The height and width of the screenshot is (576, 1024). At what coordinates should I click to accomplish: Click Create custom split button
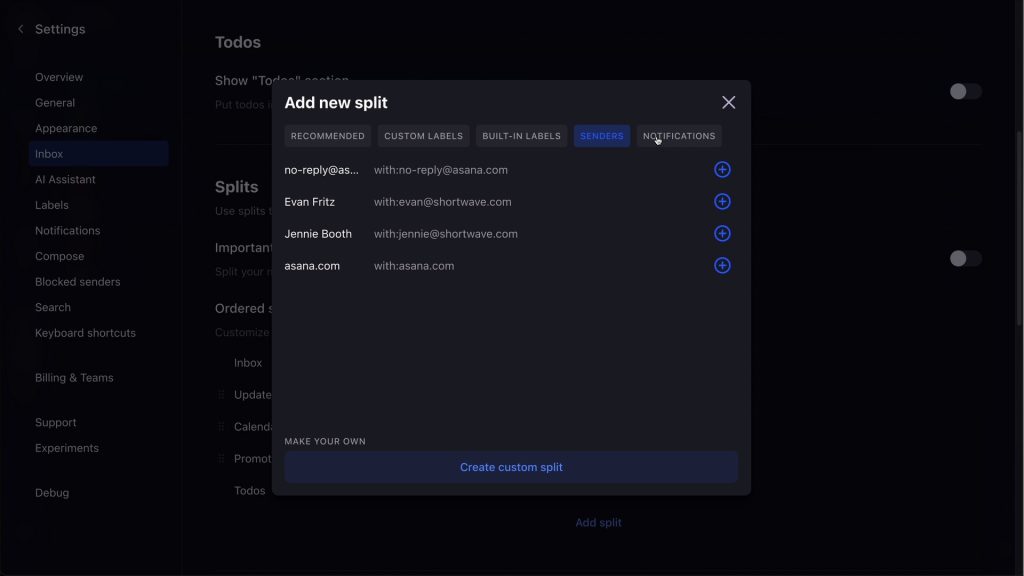(x=511, y=467)
